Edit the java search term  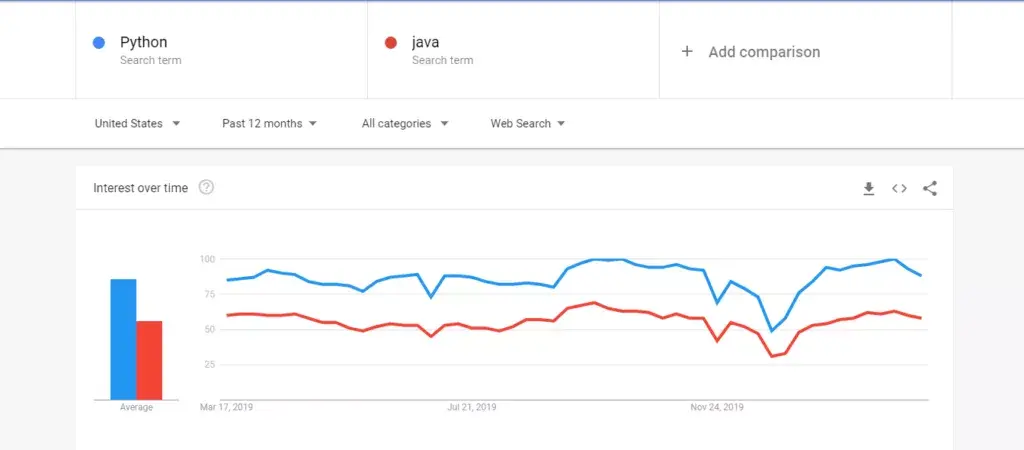(426, 43)
